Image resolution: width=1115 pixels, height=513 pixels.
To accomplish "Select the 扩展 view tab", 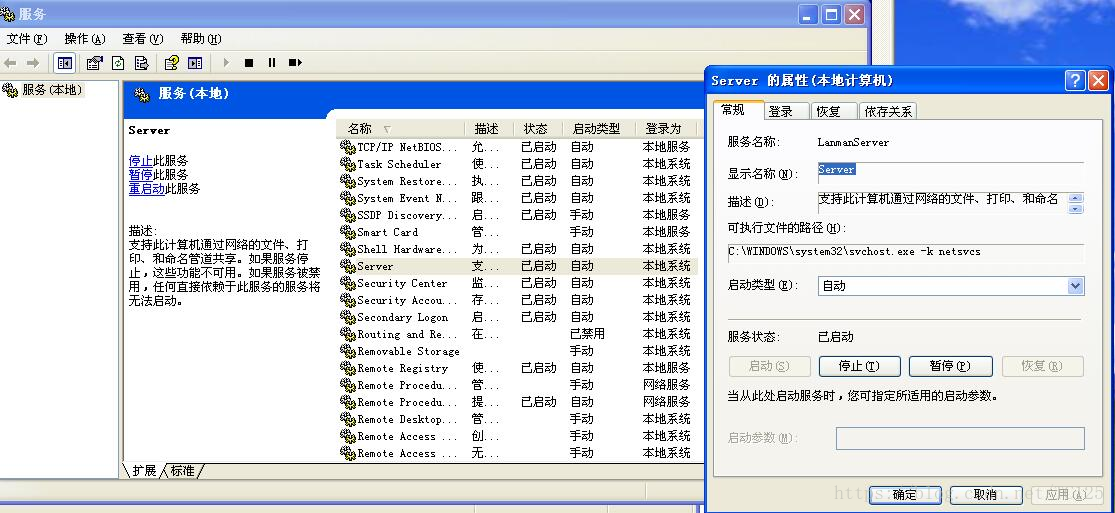I will [x=144, y=471].
